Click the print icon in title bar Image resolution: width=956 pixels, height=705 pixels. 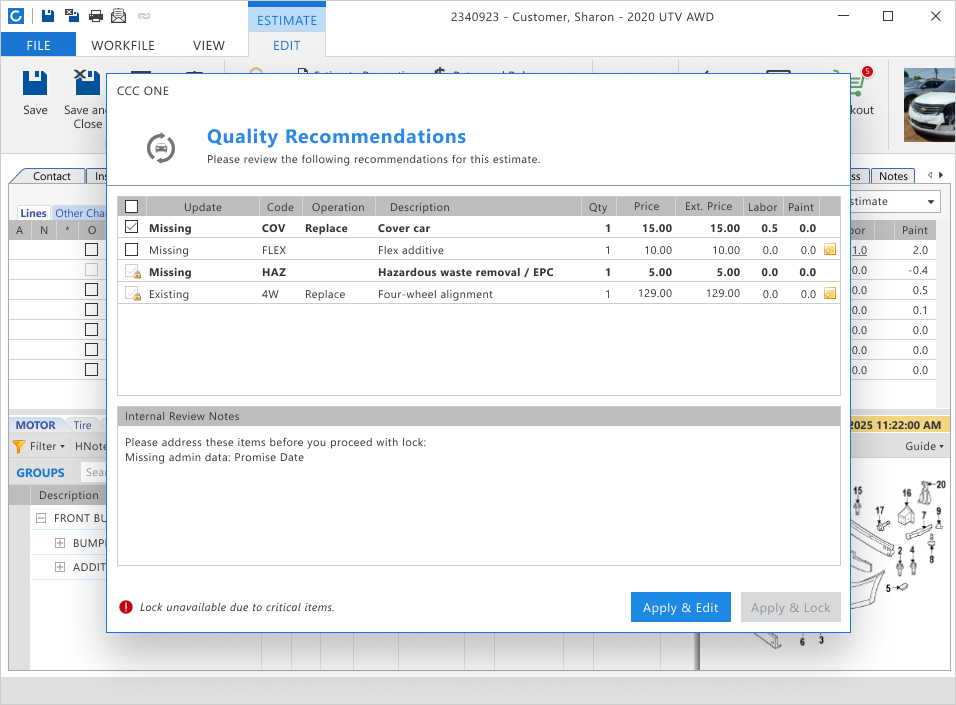click(96, 16)
